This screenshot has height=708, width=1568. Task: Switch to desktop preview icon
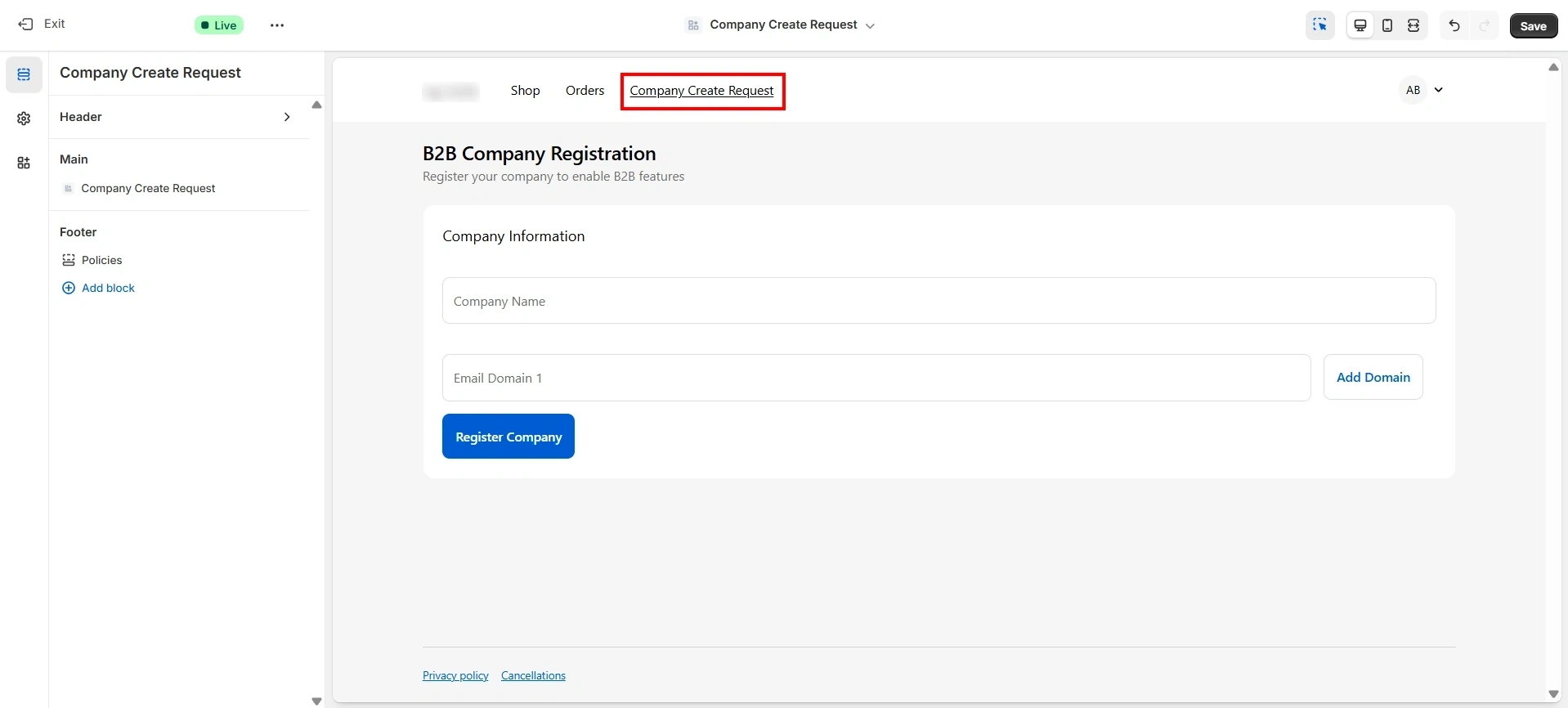pyautogui.click(x=1360, y=25)
